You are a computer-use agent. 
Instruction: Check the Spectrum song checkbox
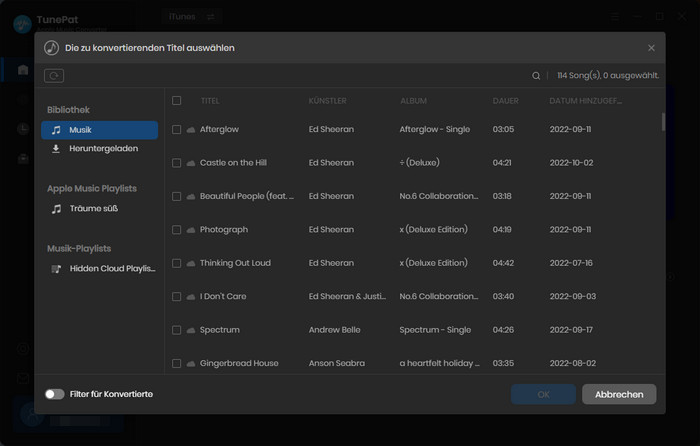(176, 330)
